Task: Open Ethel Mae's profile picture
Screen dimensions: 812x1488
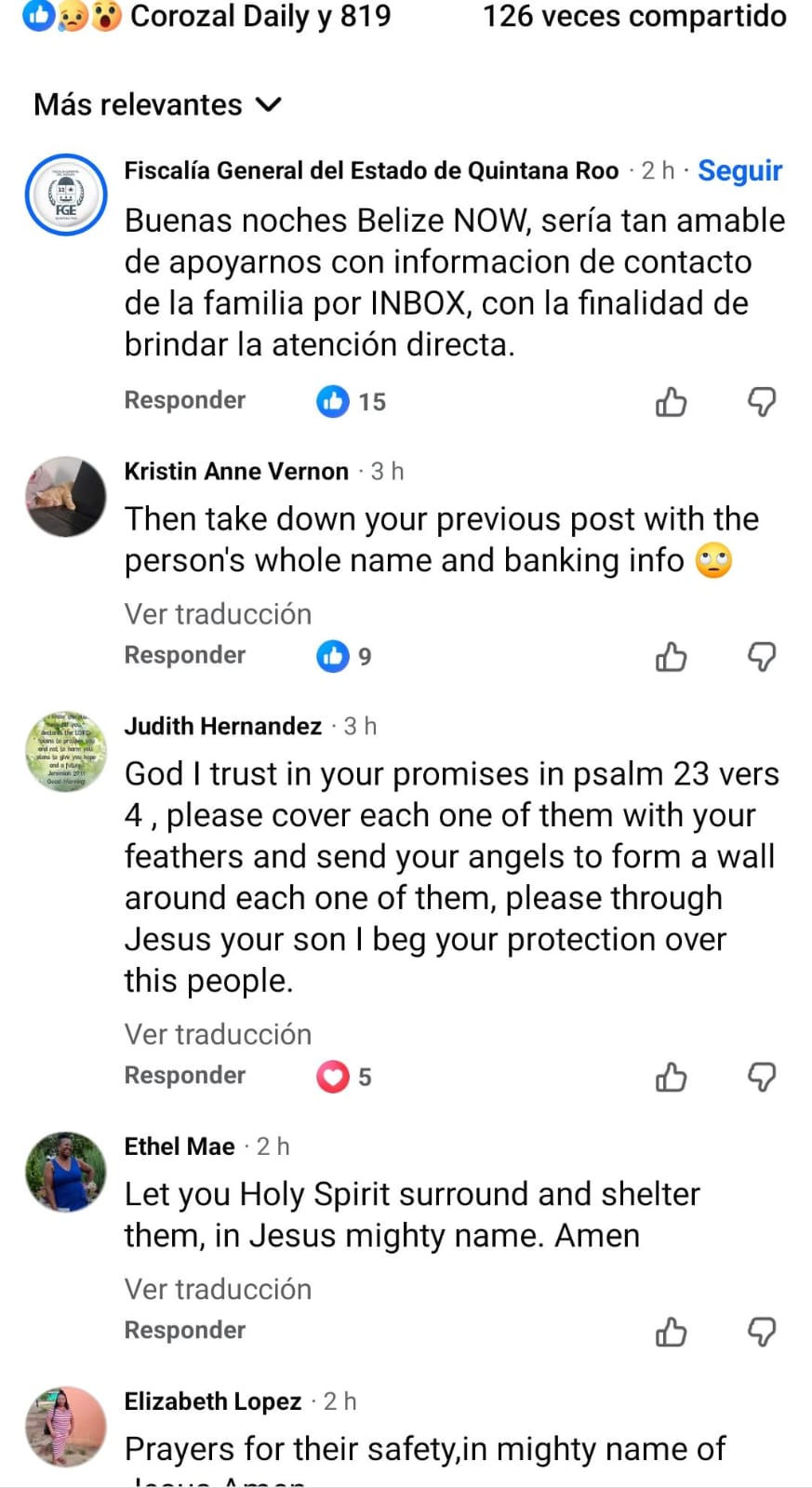Action: [66, 1172]
